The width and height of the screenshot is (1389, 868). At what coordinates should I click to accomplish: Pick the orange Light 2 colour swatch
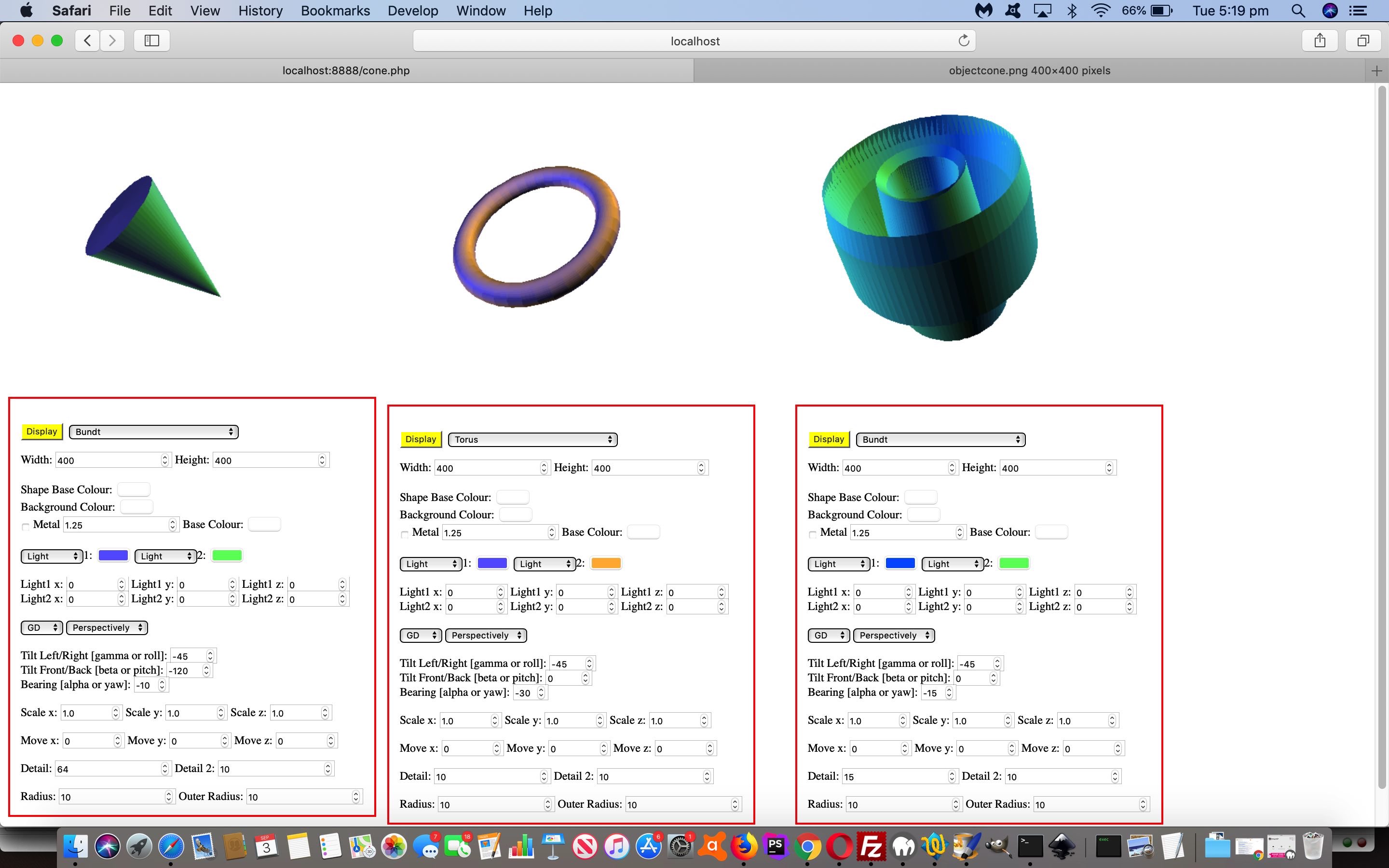point(606,563)
